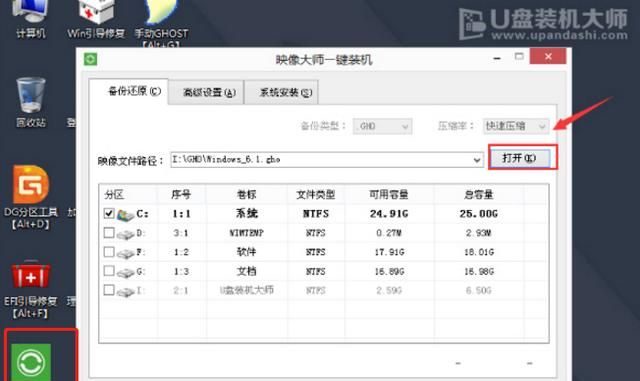Click the C: drive icon
The height and width of the screenshot is (381, 640).
pos(125,214)
